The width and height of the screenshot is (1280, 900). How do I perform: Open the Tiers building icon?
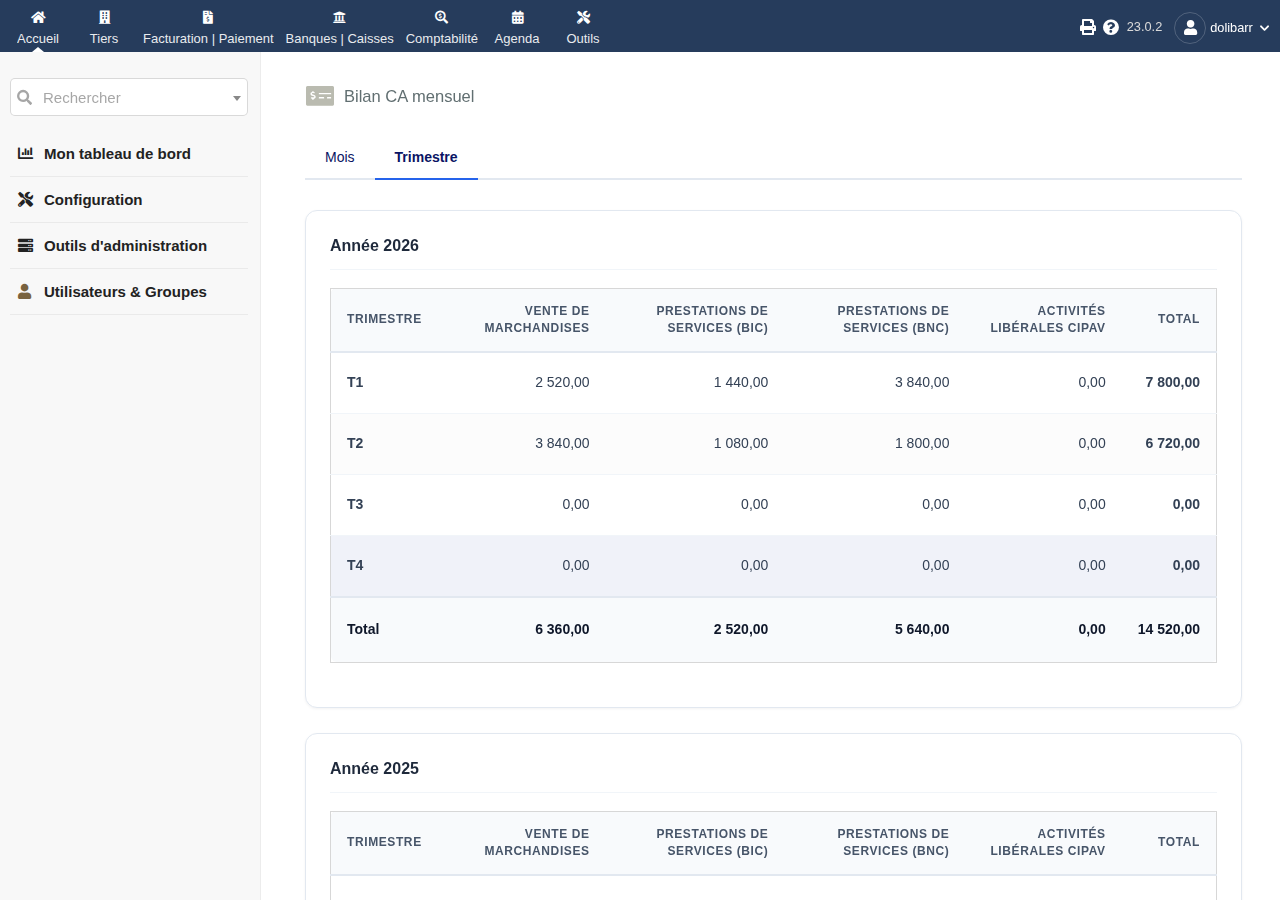(104, 17)
